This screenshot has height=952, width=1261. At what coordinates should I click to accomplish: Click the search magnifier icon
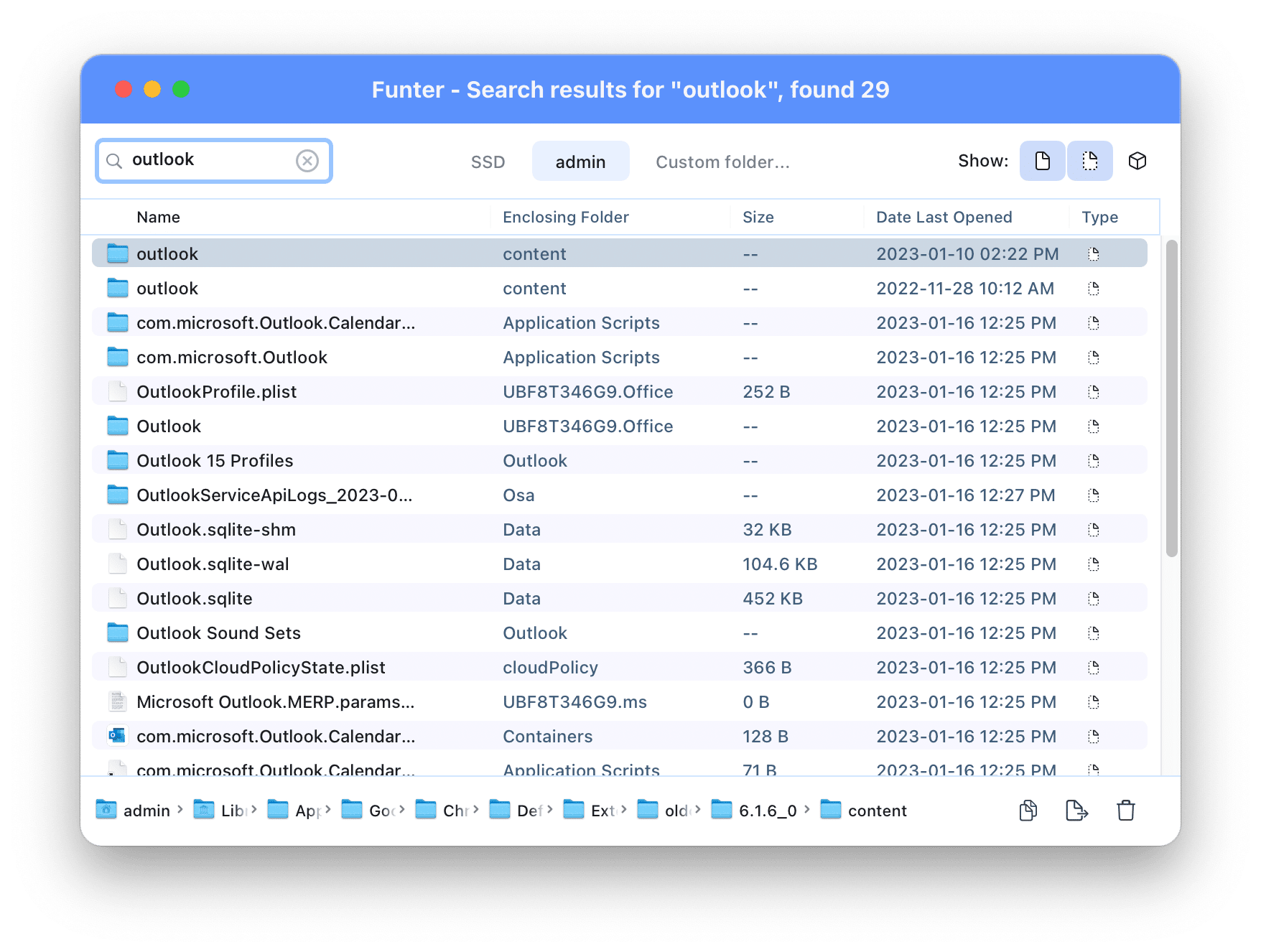[114, 161]
